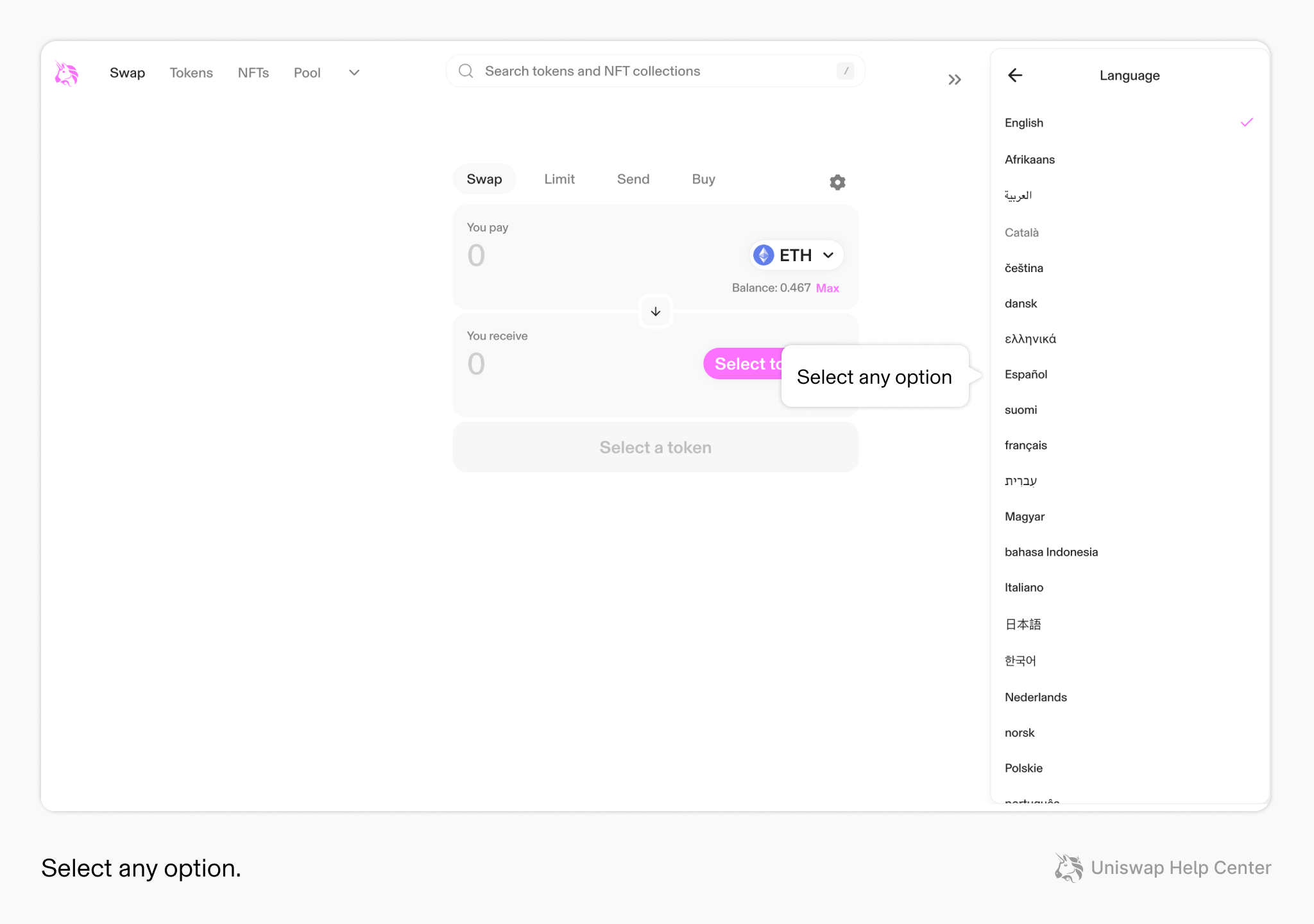
Task: Open the ETH token selector
Action: [796, 255]
